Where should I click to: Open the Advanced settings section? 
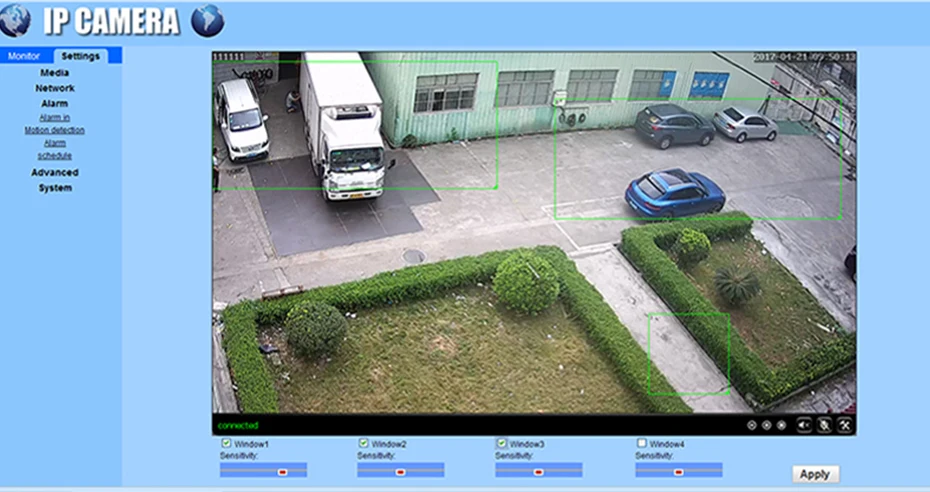55,172
